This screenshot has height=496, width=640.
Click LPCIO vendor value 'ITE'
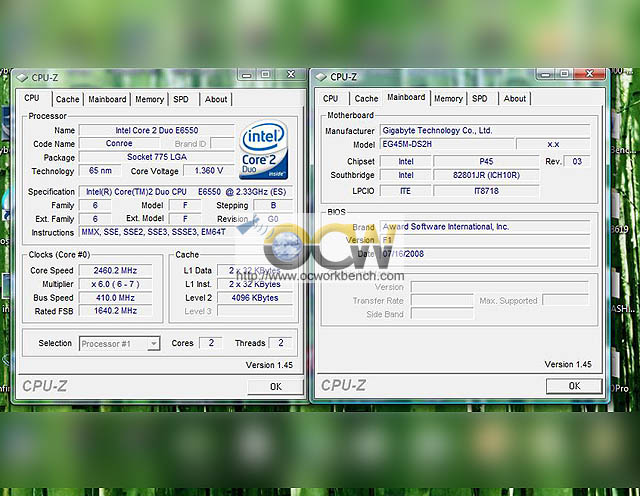[405, 191]
